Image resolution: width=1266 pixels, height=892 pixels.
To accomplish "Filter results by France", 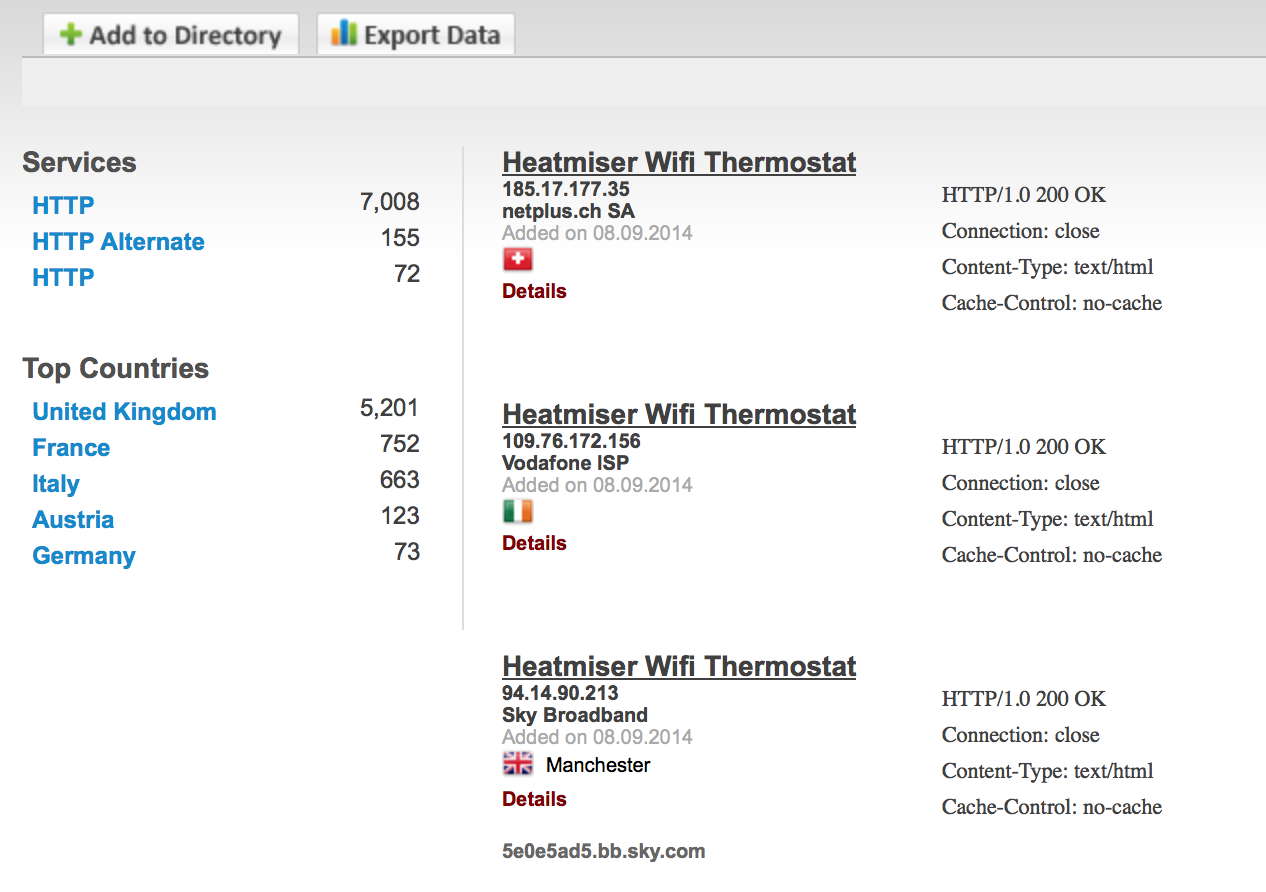I will tap(71, 447).
